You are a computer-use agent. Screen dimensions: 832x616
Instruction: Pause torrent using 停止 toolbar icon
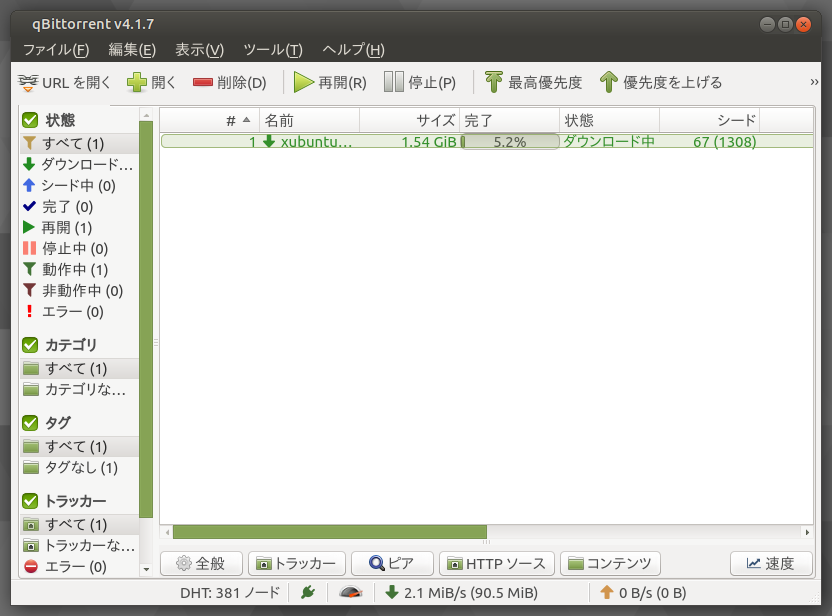(394, 82)
